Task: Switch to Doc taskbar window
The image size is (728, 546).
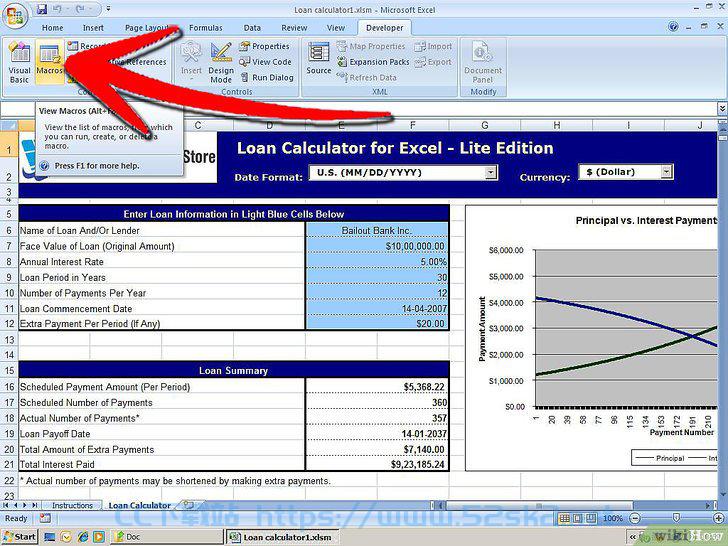Action: pos(167,537)
